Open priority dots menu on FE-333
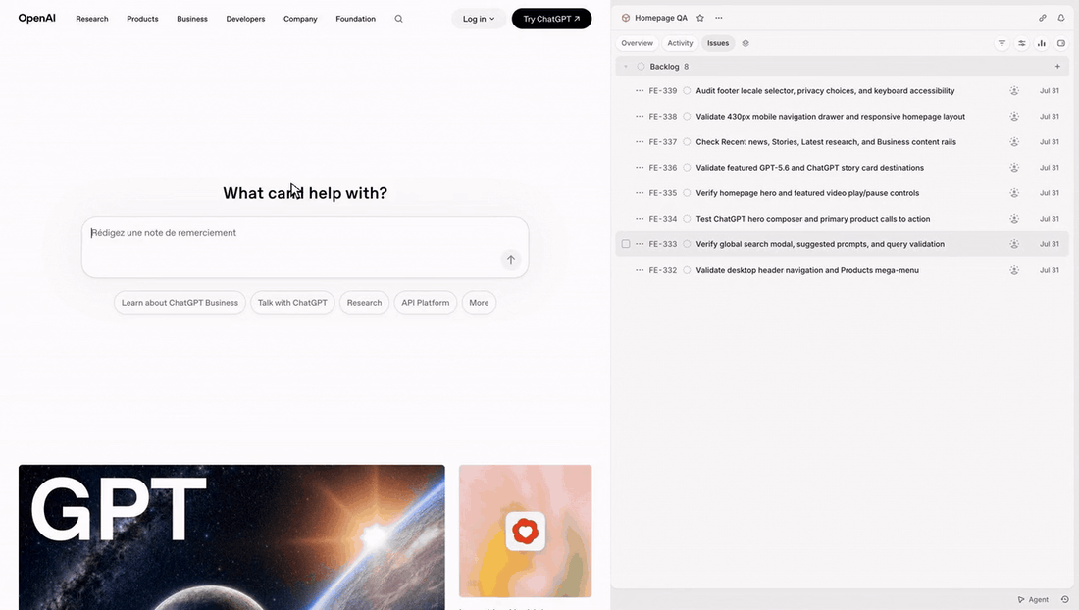Screen dimensions: 1079x610 click(x=639, y=244)
